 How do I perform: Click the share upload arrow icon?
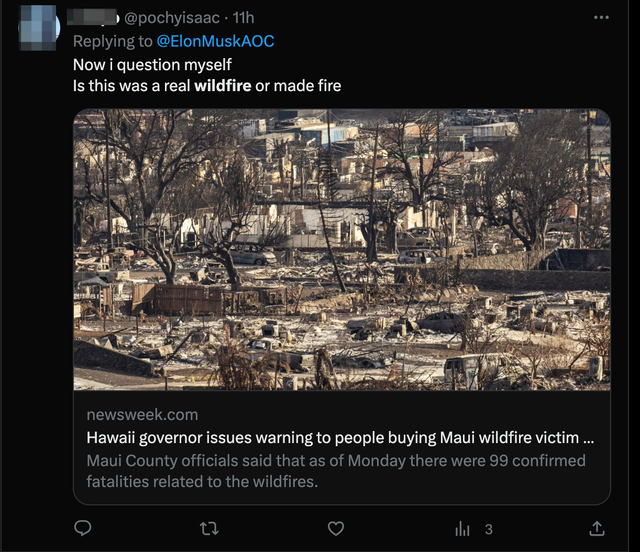click(597, 528)
